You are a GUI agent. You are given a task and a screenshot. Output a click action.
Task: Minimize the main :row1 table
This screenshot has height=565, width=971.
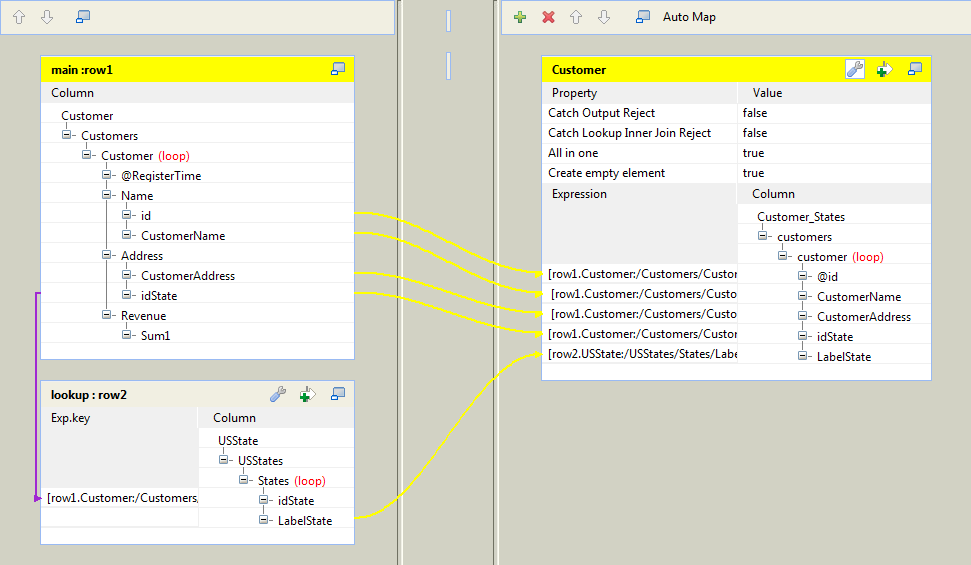(x=338, y=69)
